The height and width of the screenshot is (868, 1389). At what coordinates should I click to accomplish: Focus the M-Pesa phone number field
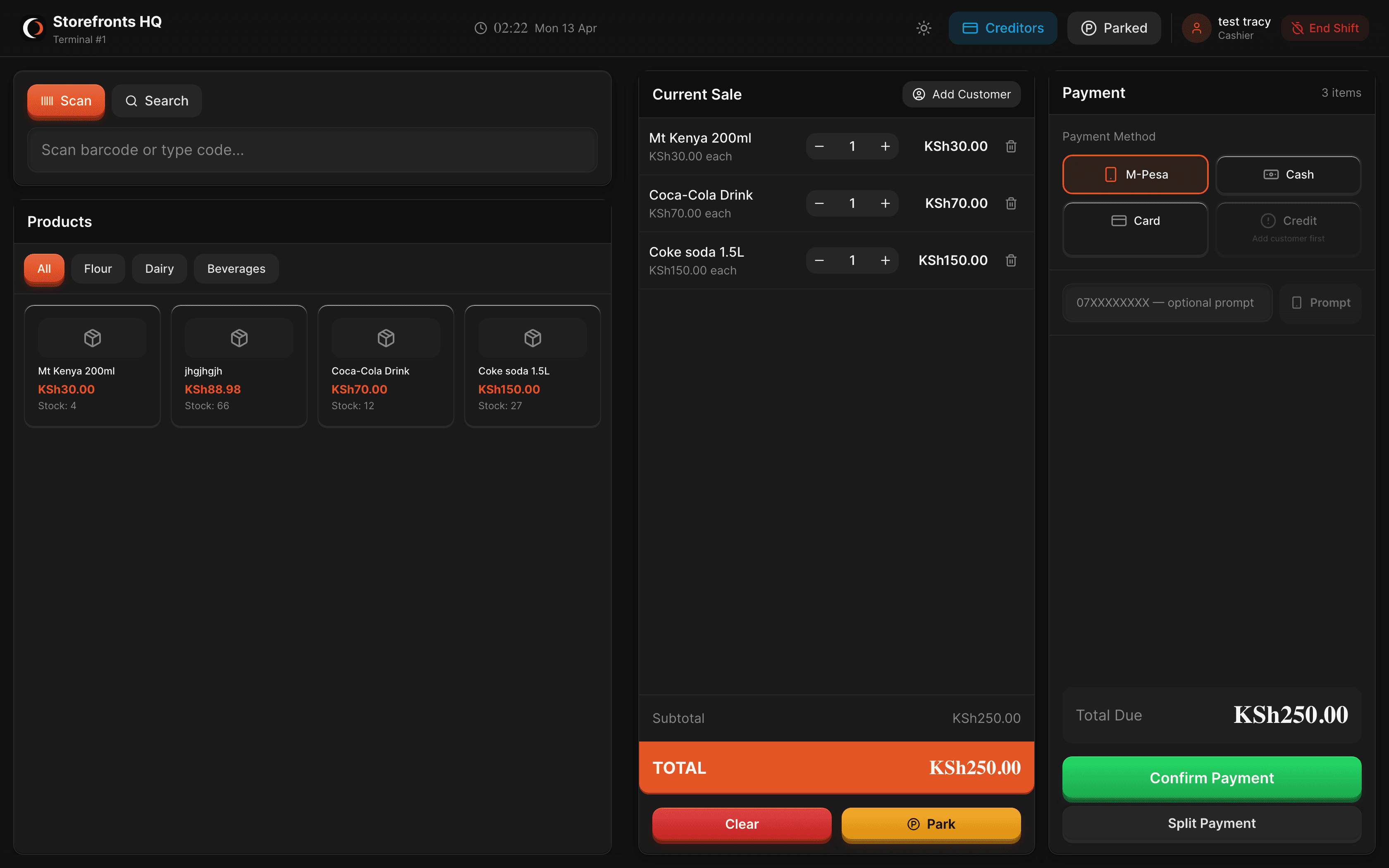point(1166,303)
